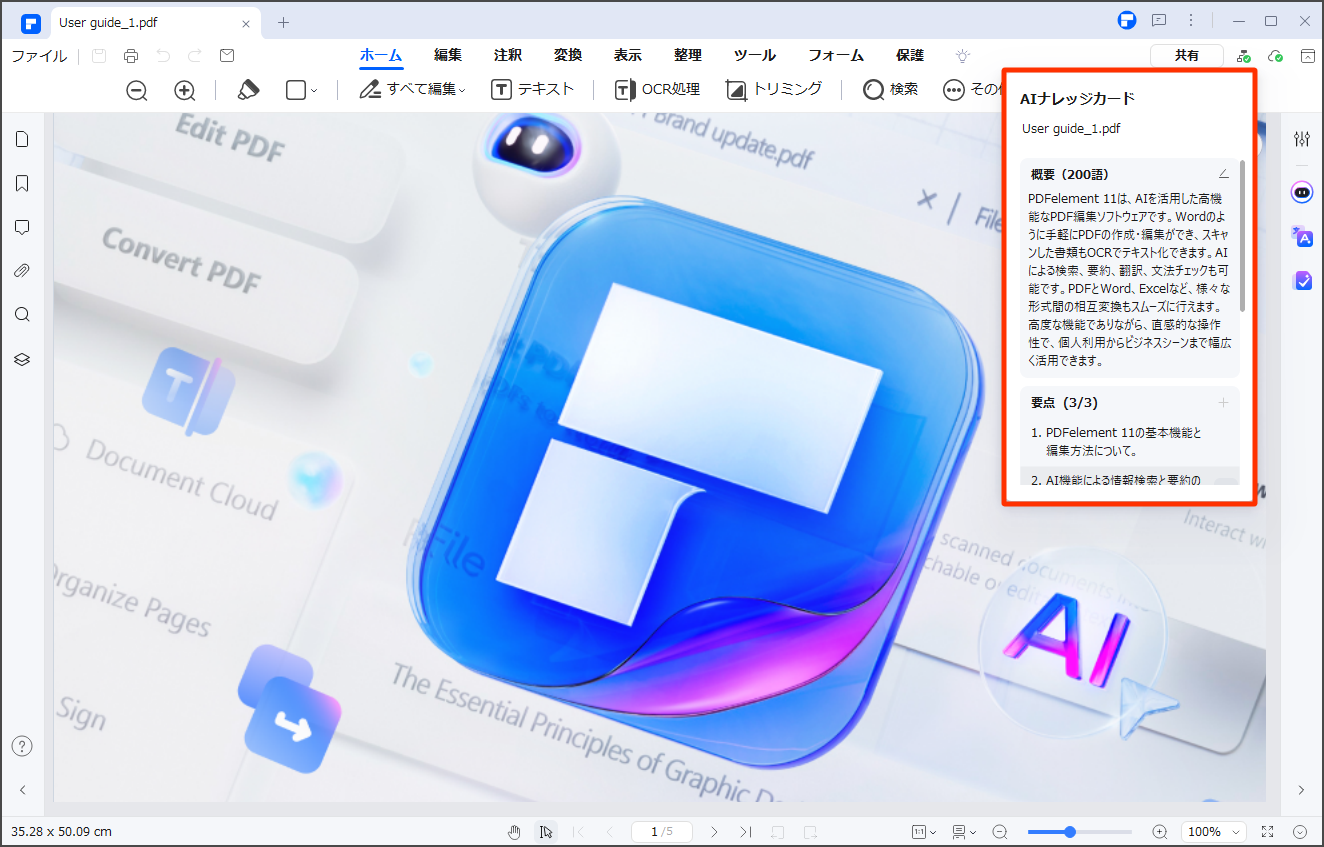This screenshot has width=1324, height=847.
Task: Open the attachments paperclip panel
Action: coord(22,271)
